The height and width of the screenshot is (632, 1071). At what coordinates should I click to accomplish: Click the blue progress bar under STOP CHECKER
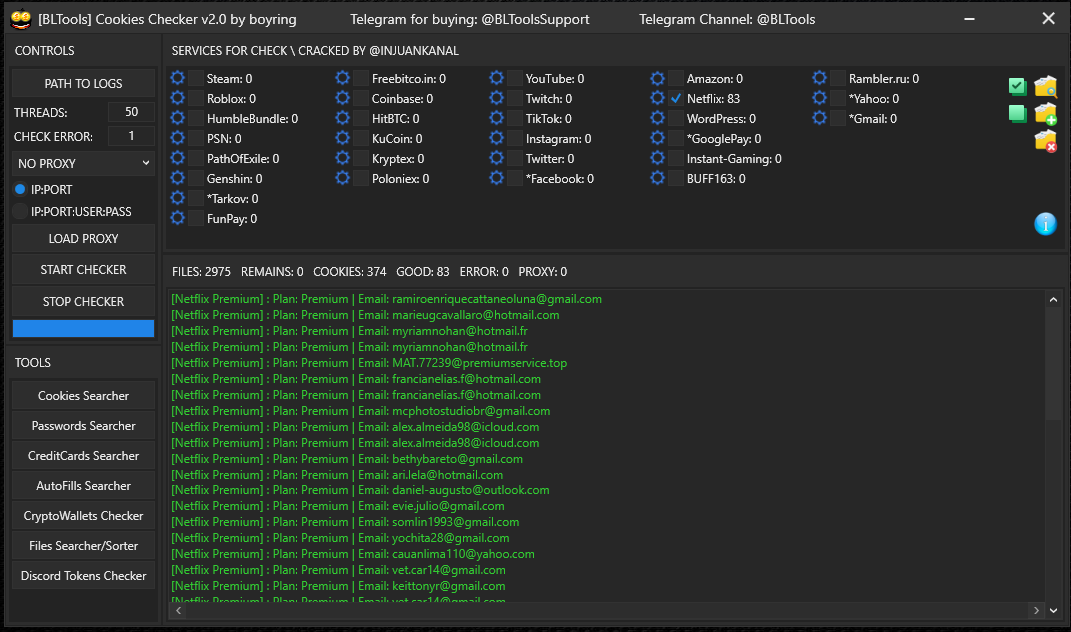83,329
